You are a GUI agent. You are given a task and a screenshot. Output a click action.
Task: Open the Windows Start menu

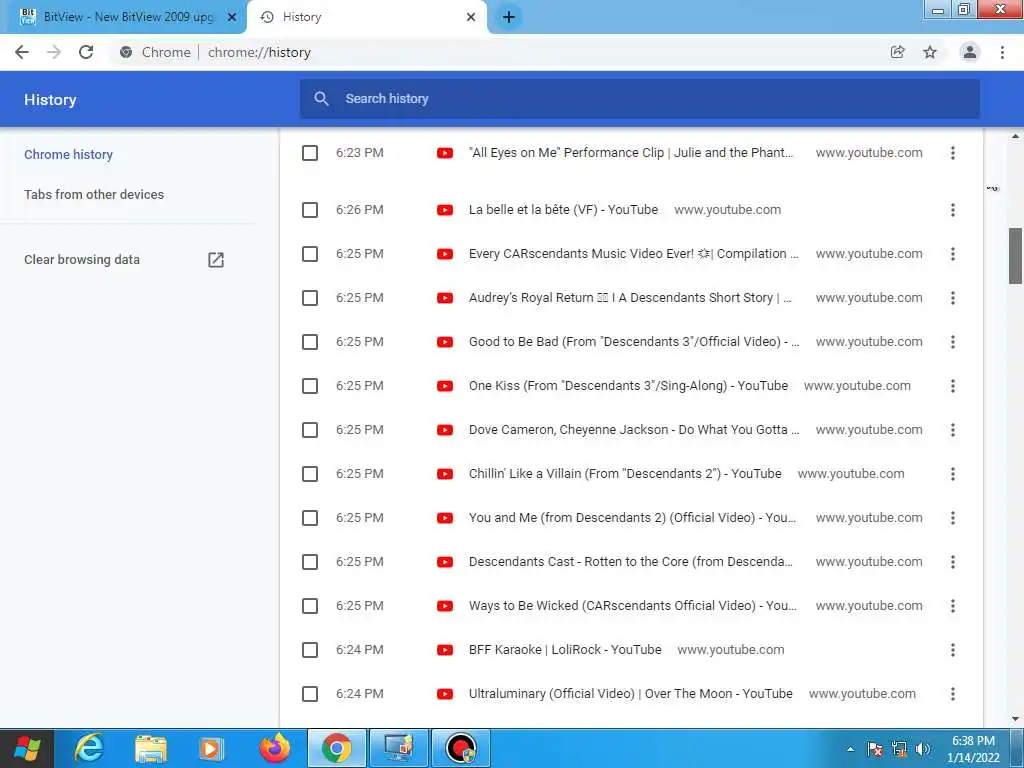point(27,748)
